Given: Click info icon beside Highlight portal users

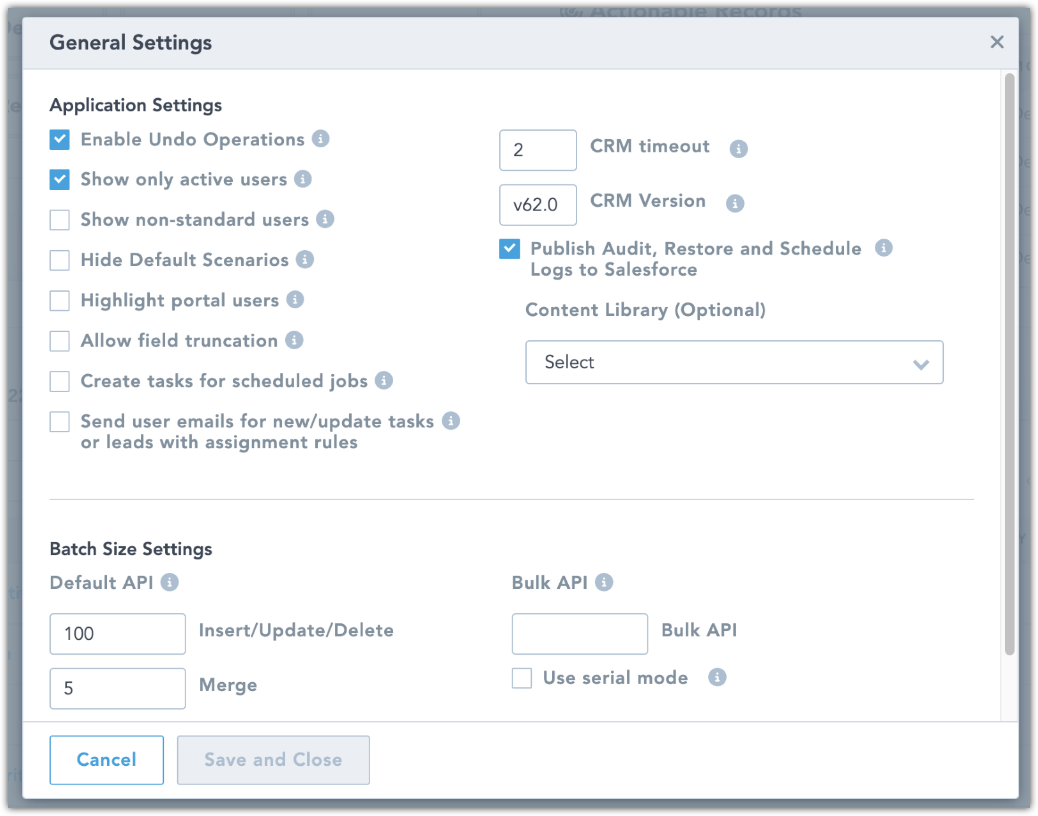Looking at the screenshot, I should click(x=295, y=300).
